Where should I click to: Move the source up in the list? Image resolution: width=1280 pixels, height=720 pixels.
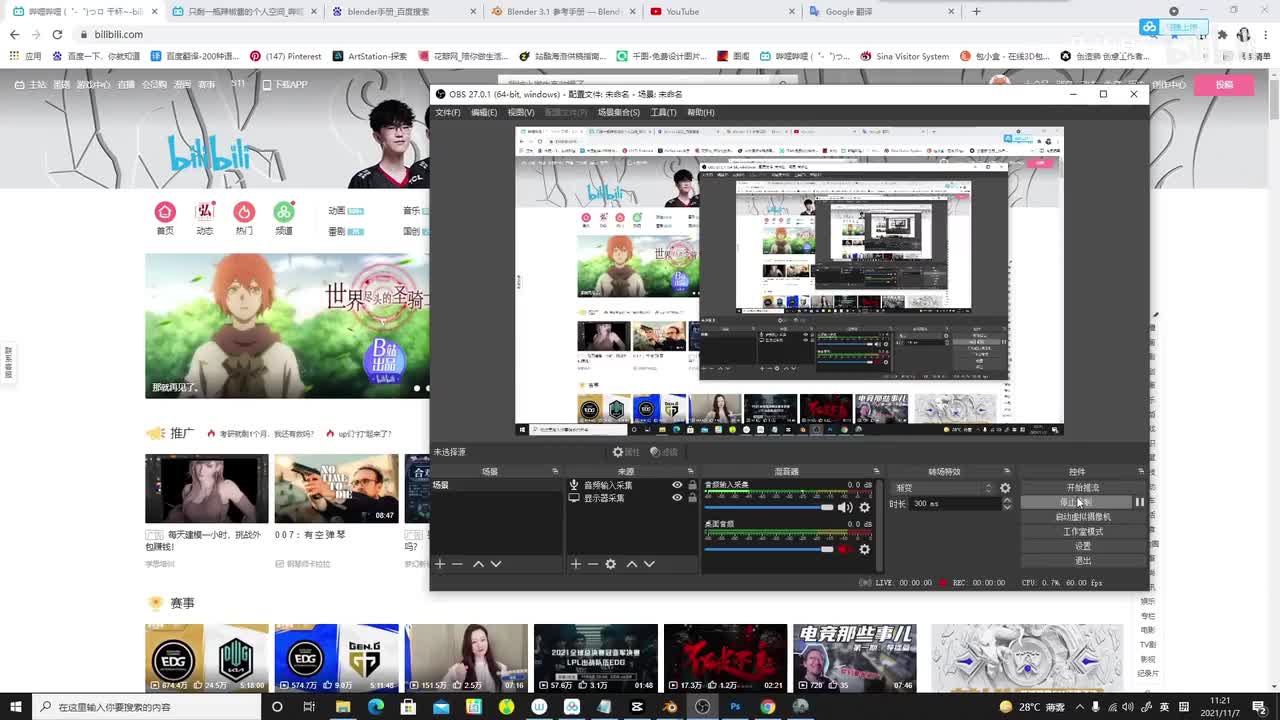pos(631,564)
